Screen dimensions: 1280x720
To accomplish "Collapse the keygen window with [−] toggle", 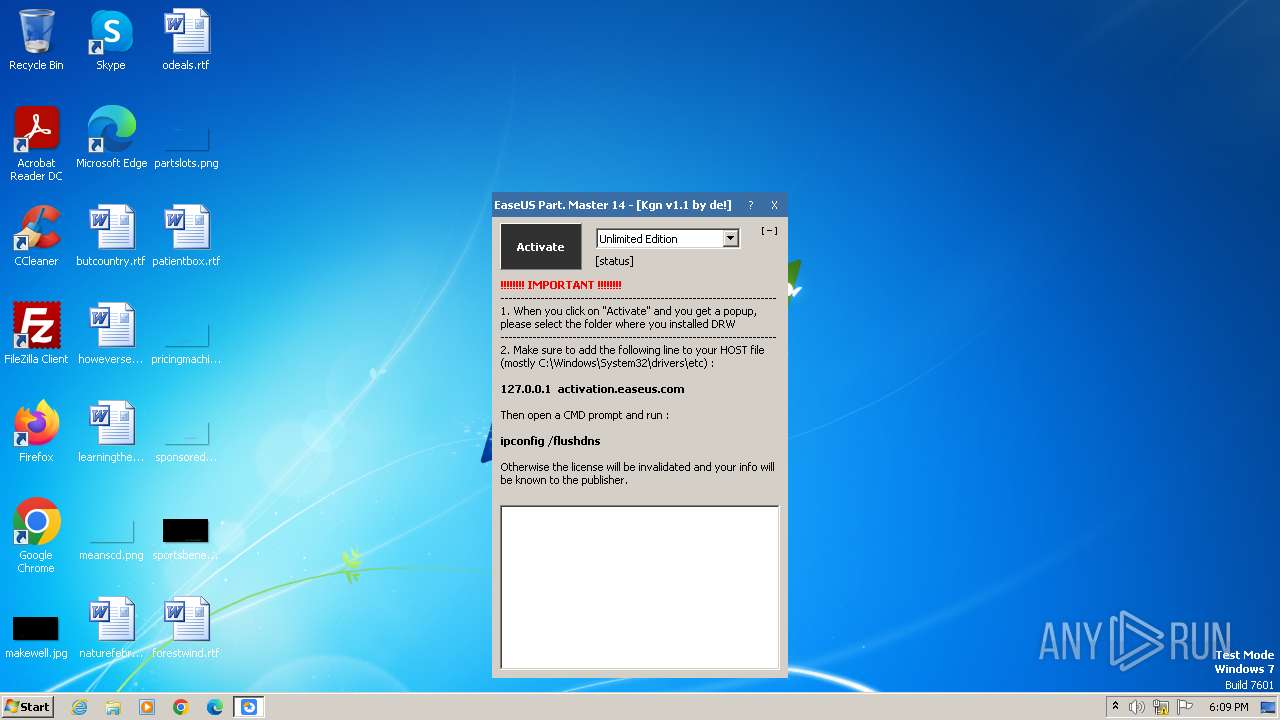I will [x=769, y=231].
